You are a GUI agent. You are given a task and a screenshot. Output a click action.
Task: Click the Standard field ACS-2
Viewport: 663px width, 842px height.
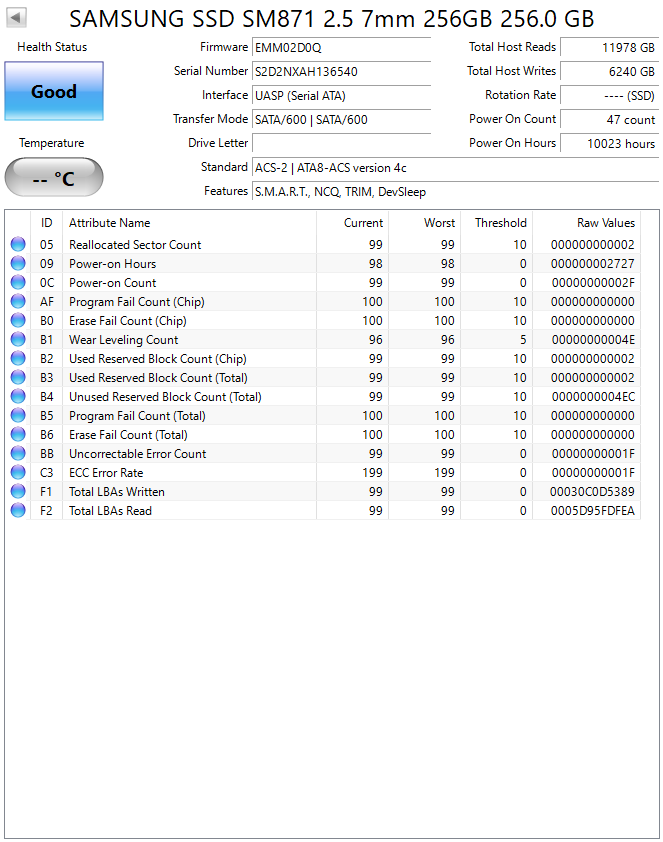click(x=455, y=168)
